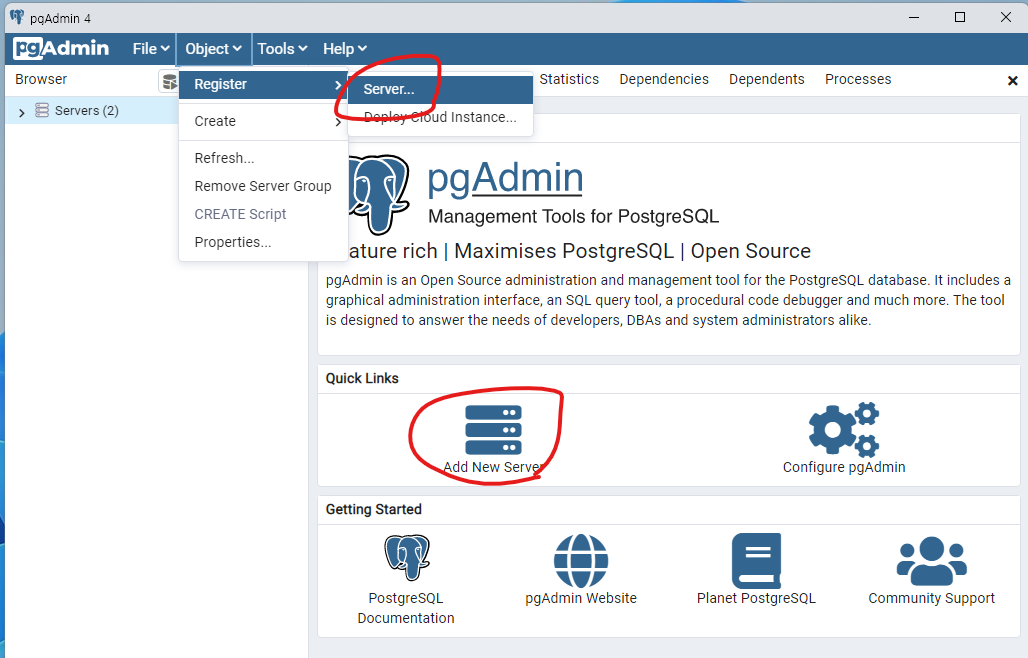
Task: Open the Create submenu entry
Action: point(263,121)
